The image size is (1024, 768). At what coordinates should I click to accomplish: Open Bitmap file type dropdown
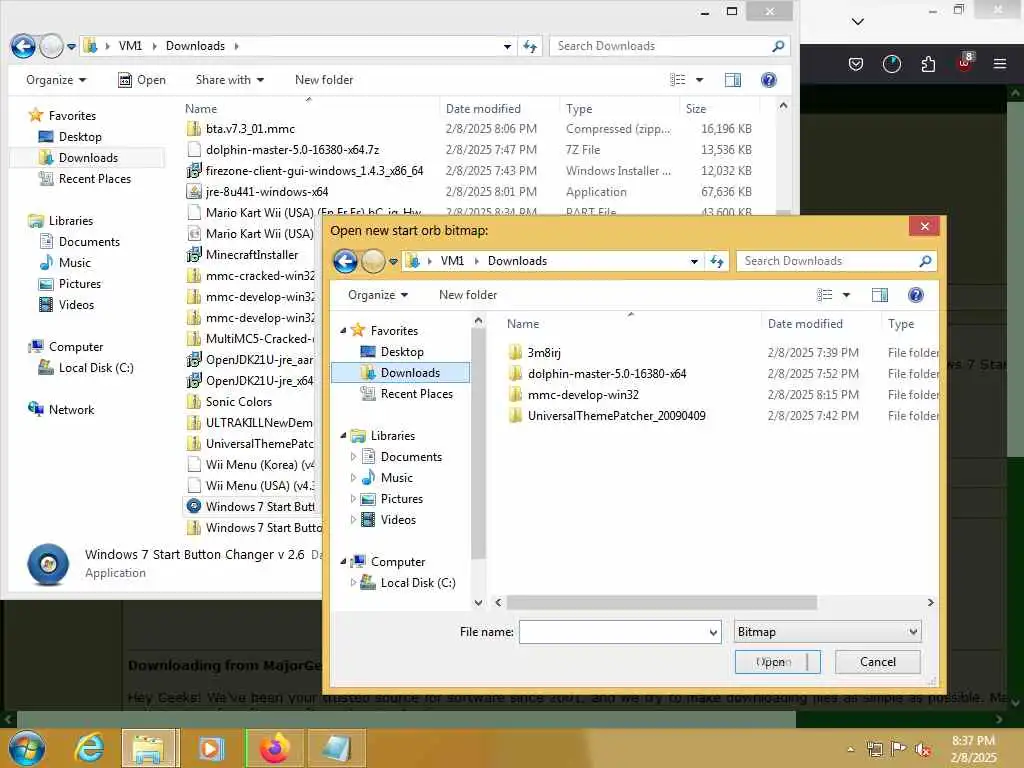pos(827,632)
